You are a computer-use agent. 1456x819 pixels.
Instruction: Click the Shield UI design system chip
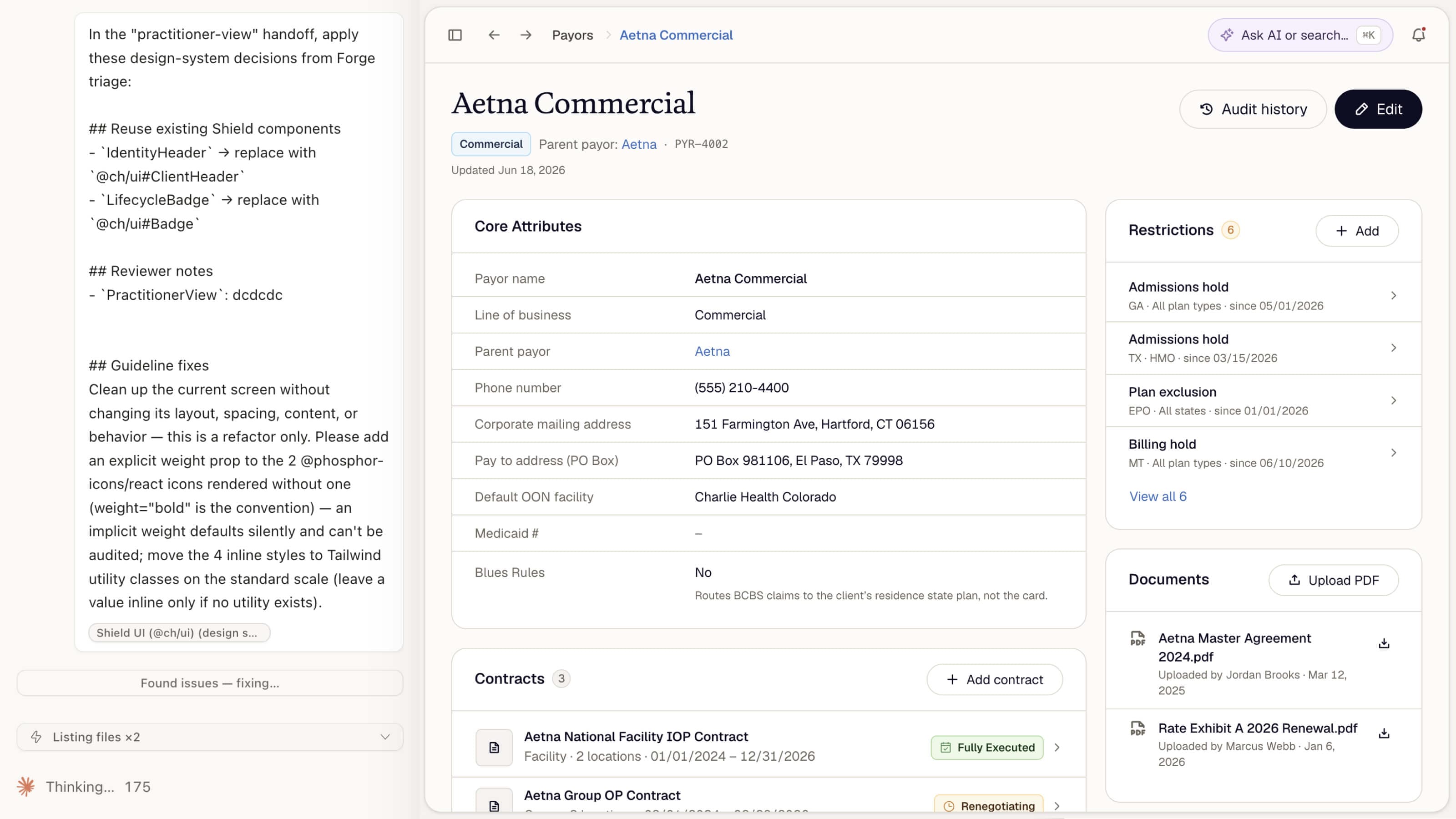(x=179, y=632)
